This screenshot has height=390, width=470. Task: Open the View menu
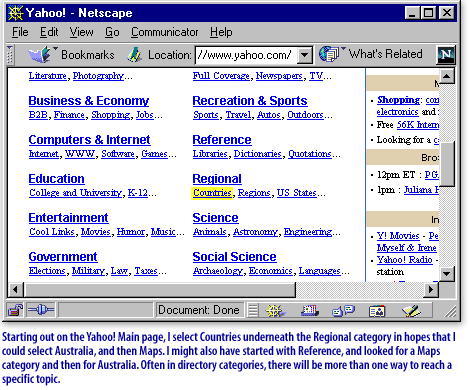(x=81, y=32)
